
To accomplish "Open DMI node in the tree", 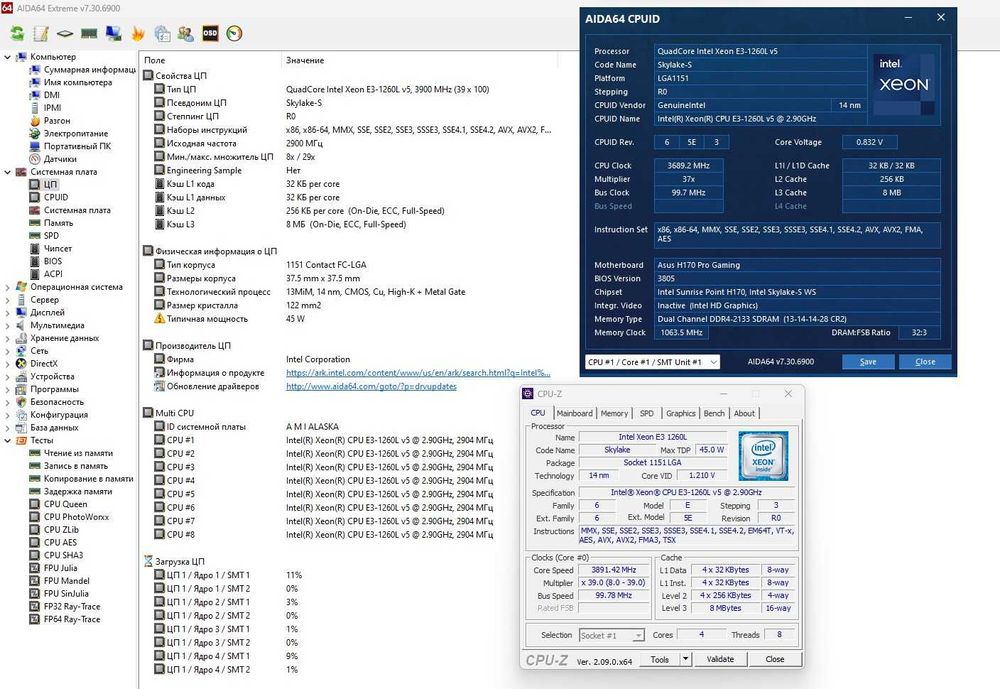I will pos(52,95).
